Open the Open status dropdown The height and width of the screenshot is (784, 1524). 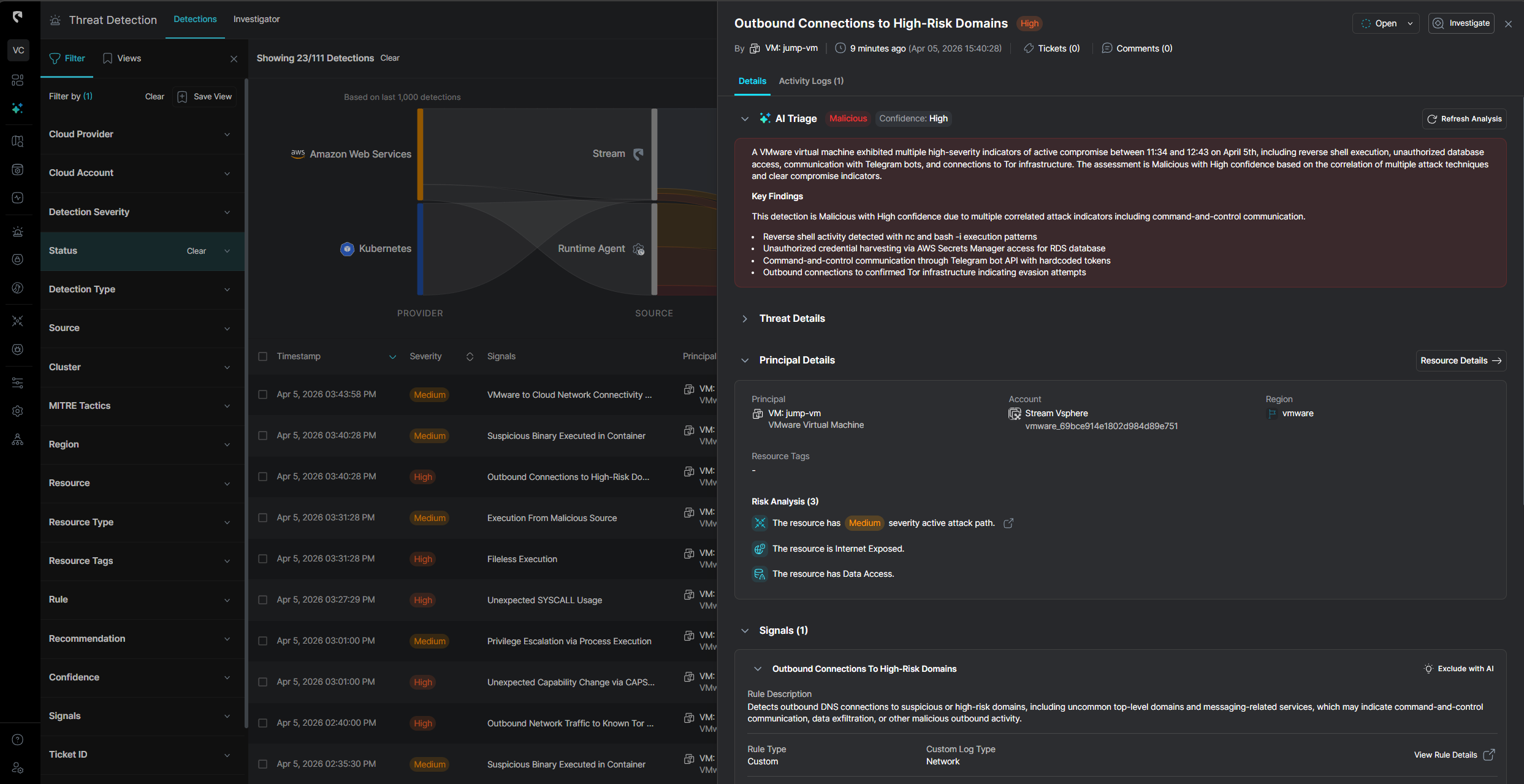coord(1386,23)
